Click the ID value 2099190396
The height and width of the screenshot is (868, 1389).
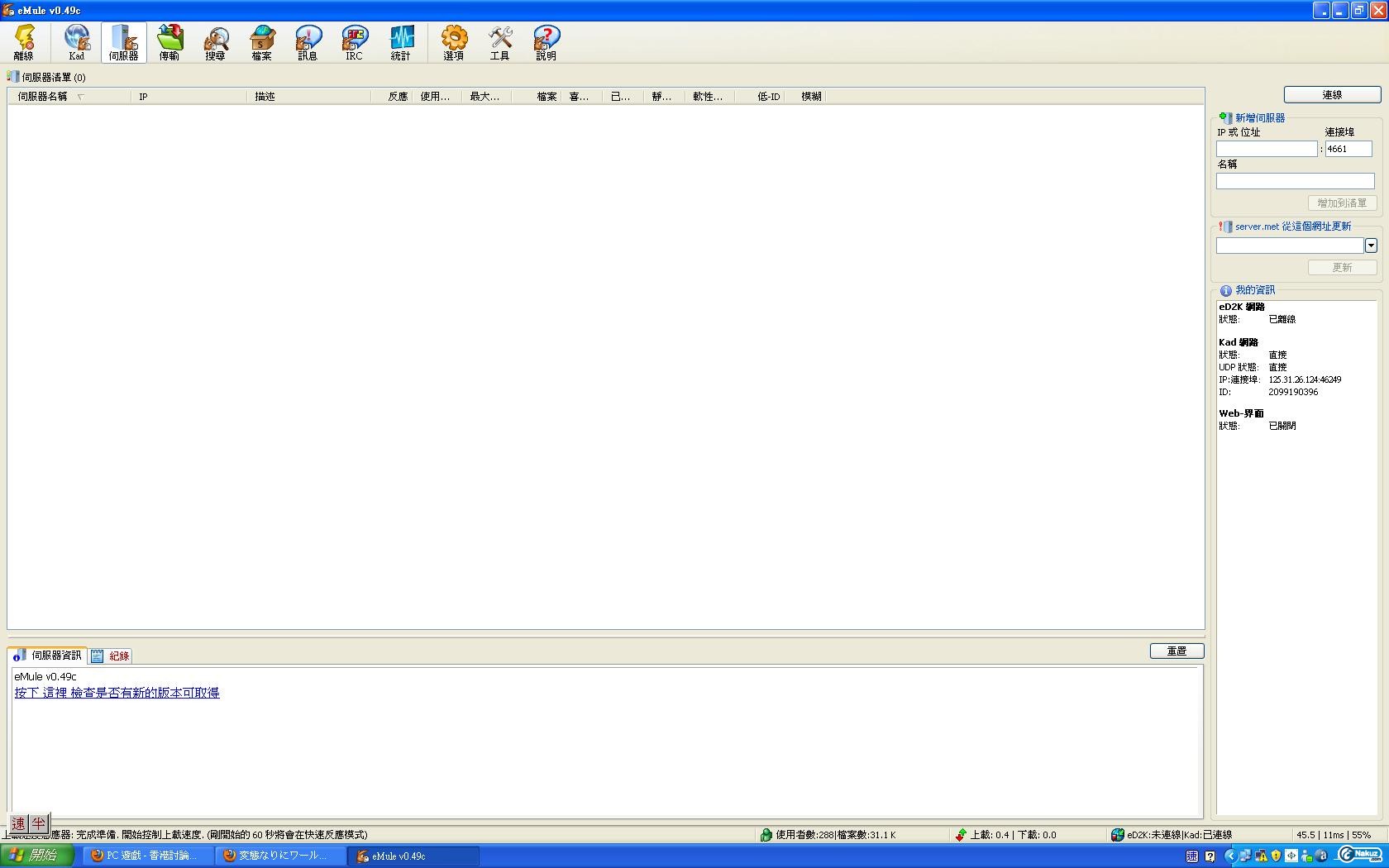(1293, 393)
